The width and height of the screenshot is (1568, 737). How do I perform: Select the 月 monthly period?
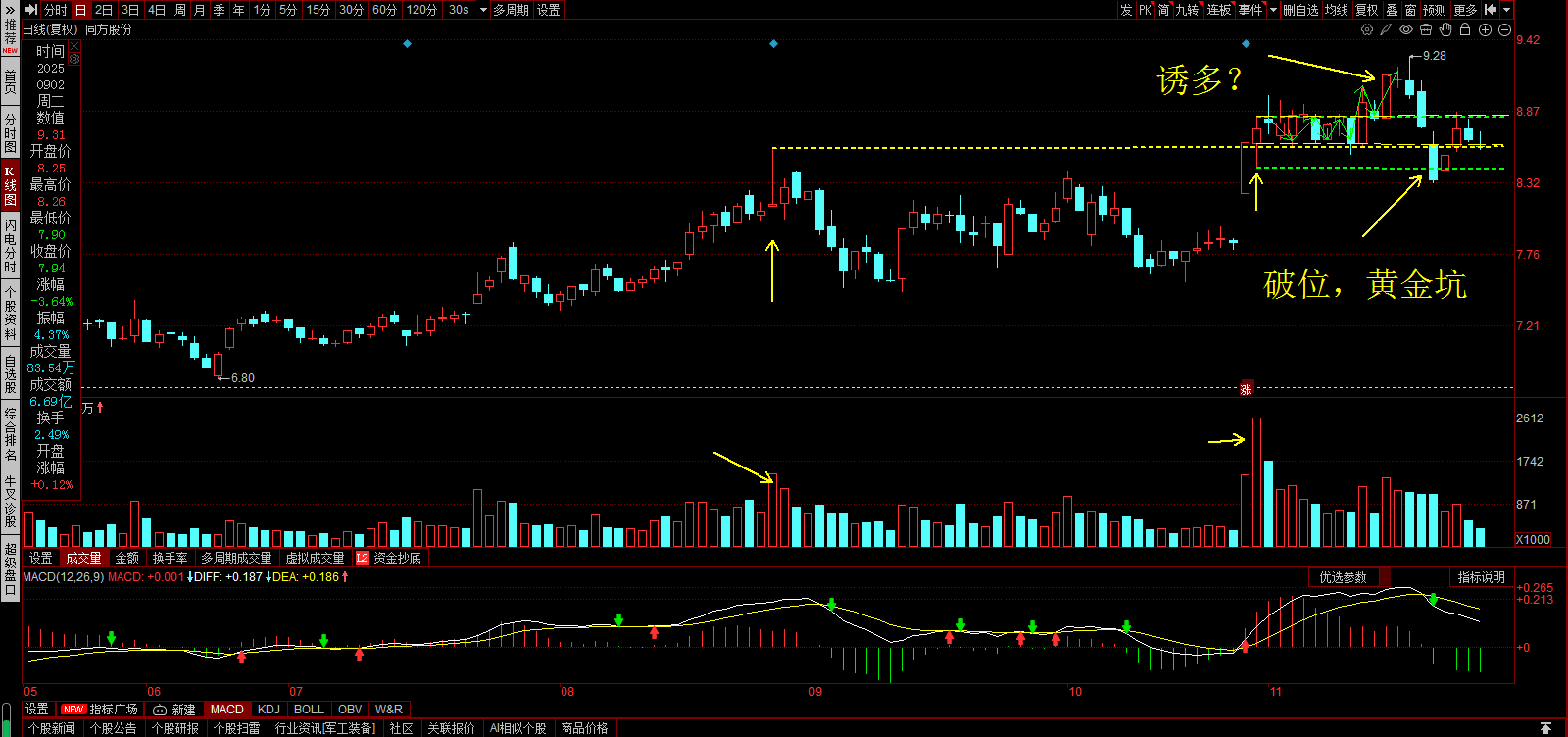tap(200, 10)
